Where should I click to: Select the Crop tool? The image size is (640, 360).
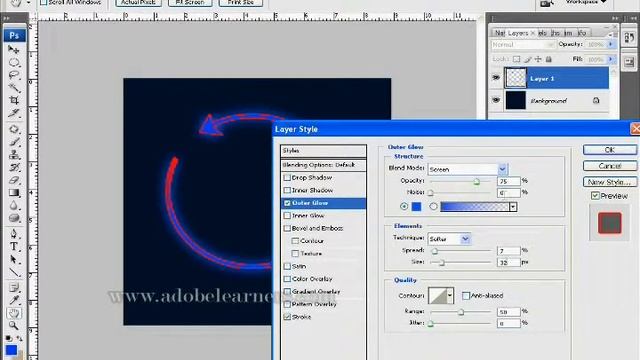[13, 100]
